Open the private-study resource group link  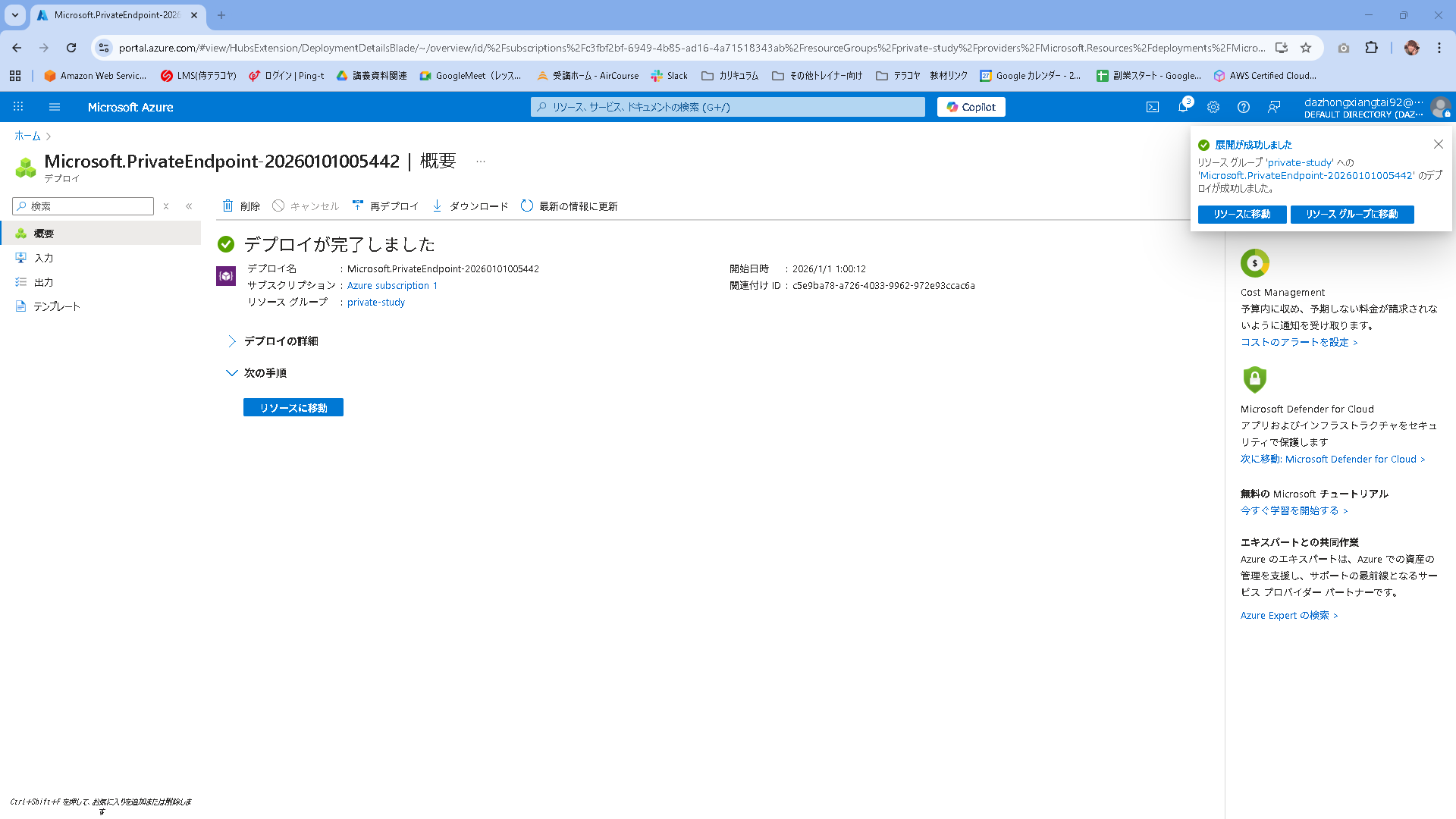point(375,302)
